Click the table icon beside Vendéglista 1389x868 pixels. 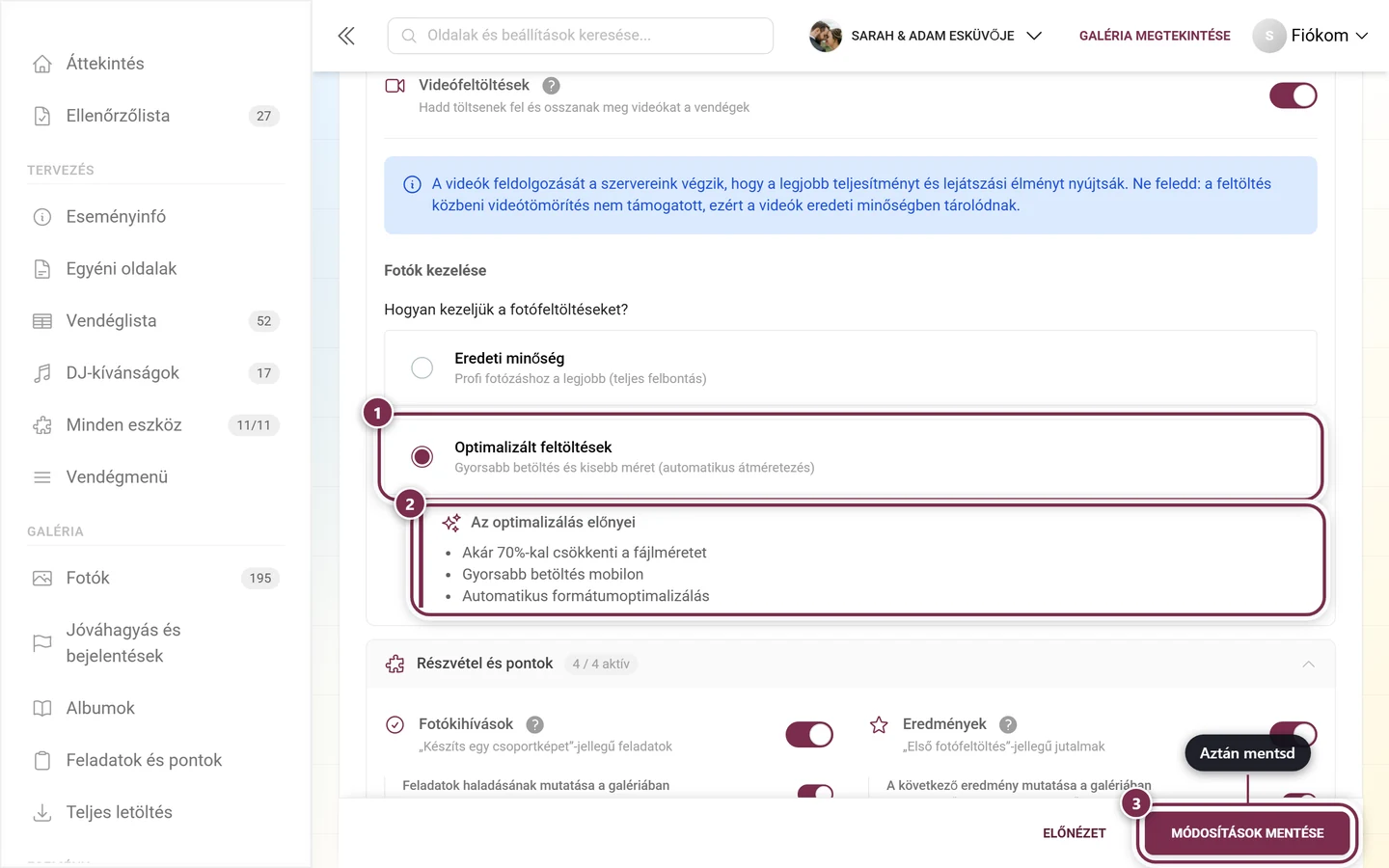[x=42, y=321]
